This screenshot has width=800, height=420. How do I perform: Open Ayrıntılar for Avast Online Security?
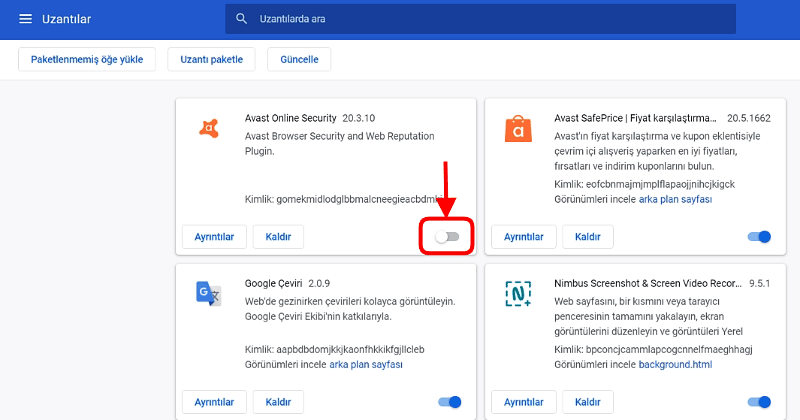tap(214, 237)
